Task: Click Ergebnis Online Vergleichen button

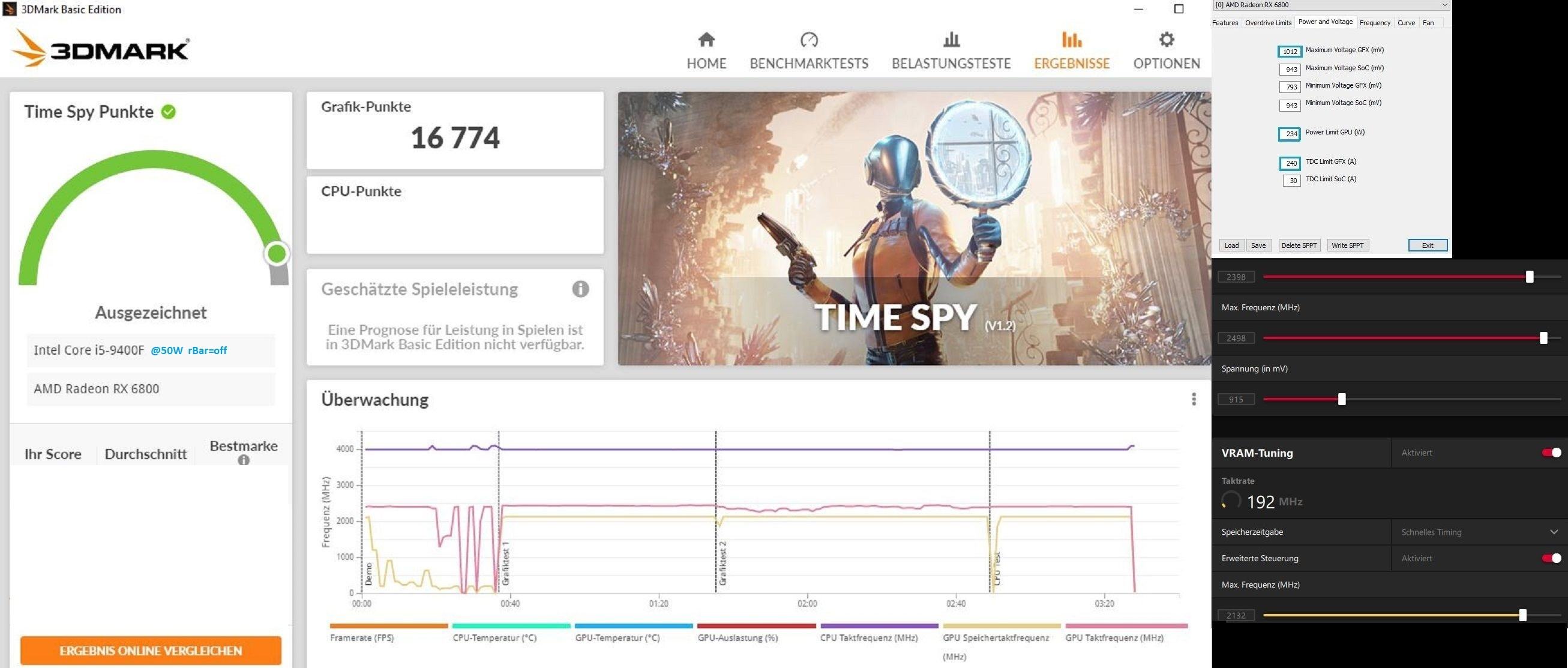Action: click(151, 651)
